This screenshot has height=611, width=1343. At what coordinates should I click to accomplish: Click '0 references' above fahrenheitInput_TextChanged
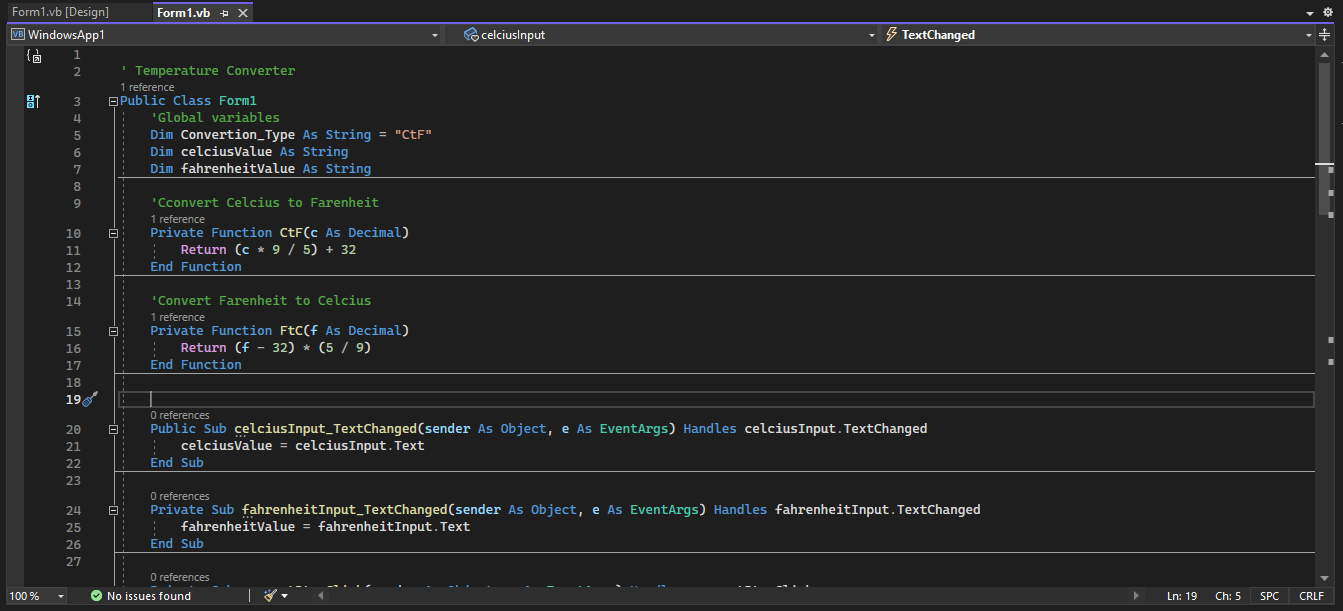pyautogui.click(x=180, y=496)
